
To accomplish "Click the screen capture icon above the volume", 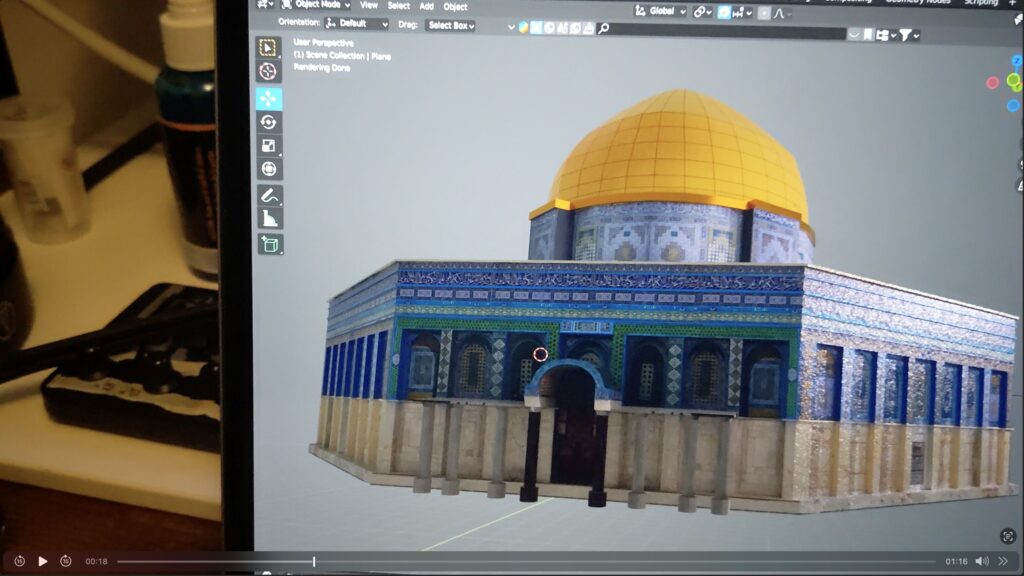I will pyautogui.click(x=1008, y=536).
